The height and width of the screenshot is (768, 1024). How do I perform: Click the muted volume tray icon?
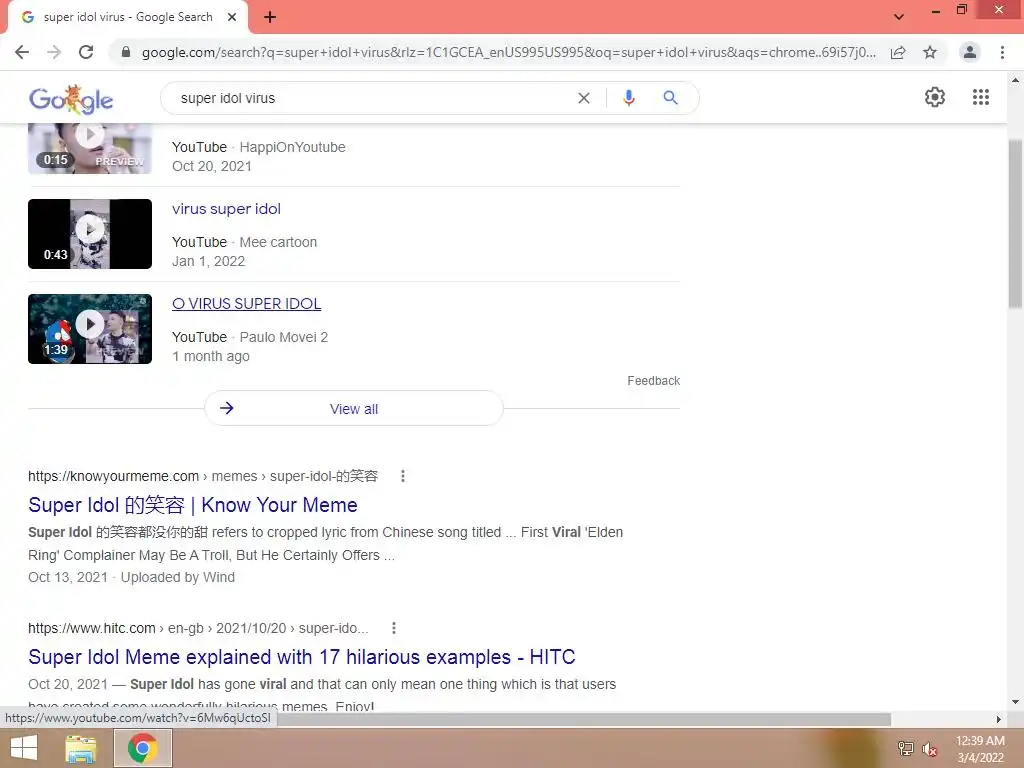pos(930,749)
